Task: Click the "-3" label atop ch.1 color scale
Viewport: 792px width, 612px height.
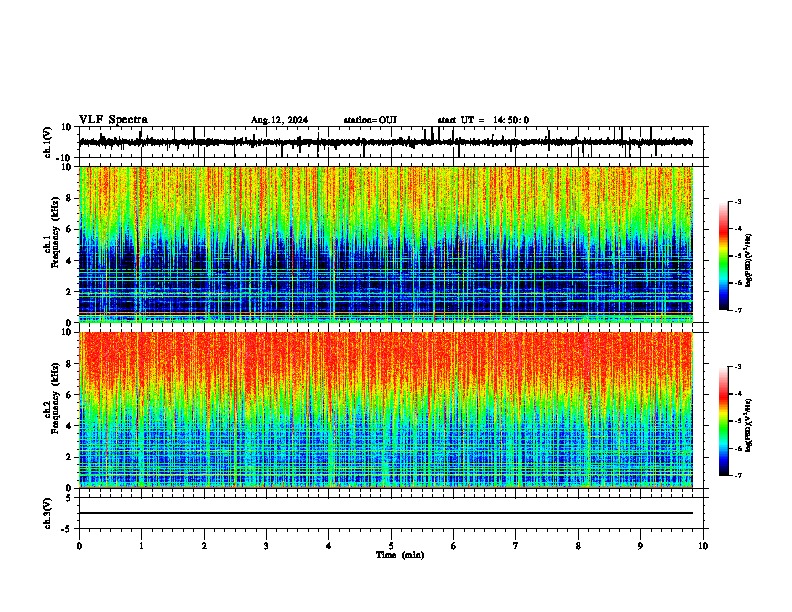Action: coord(738,201)
